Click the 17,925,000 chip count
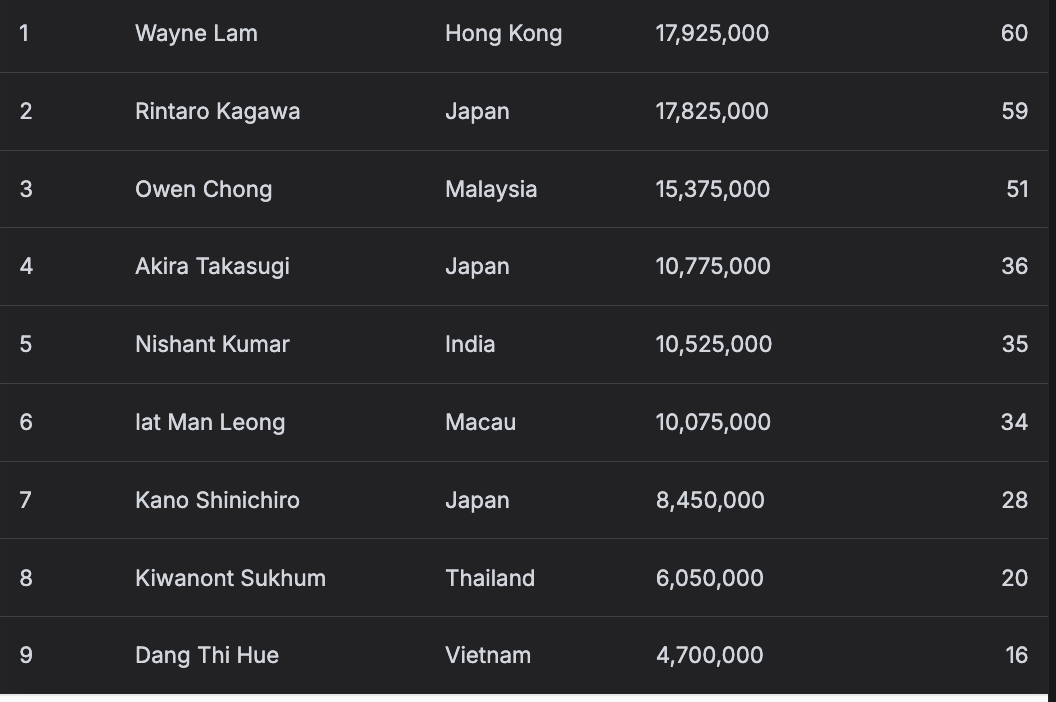This screenshot has width=1056, height=702. pos(712,34)
